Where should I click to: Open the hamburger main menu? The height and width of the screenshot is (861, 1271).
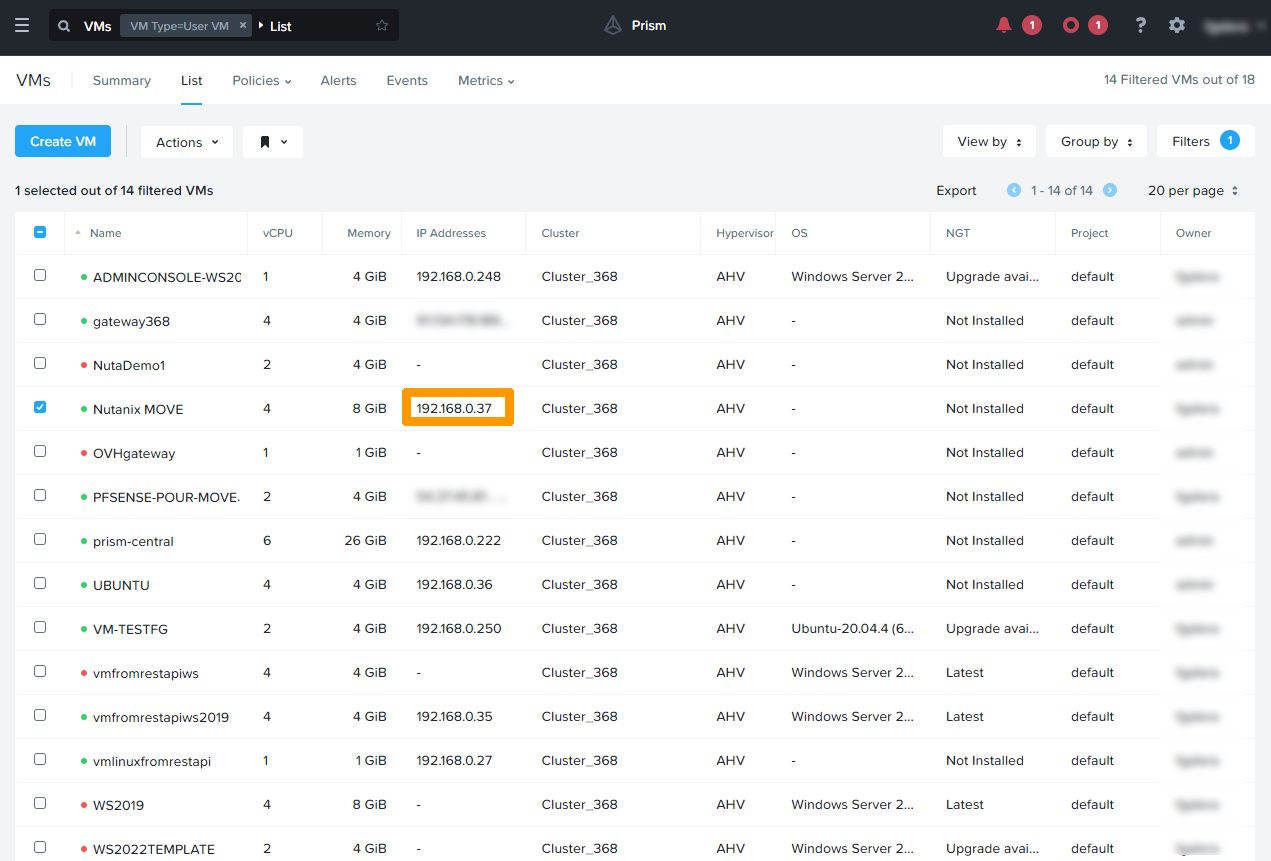[22, 26]
